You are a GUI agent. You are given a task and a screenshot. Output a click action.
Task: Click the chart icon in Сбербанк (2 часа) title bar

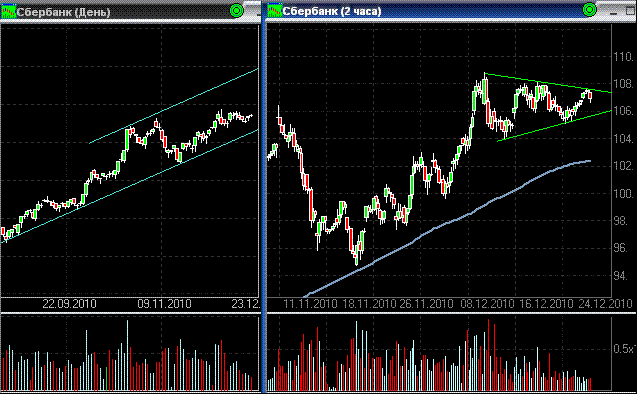tap(275, 10)
